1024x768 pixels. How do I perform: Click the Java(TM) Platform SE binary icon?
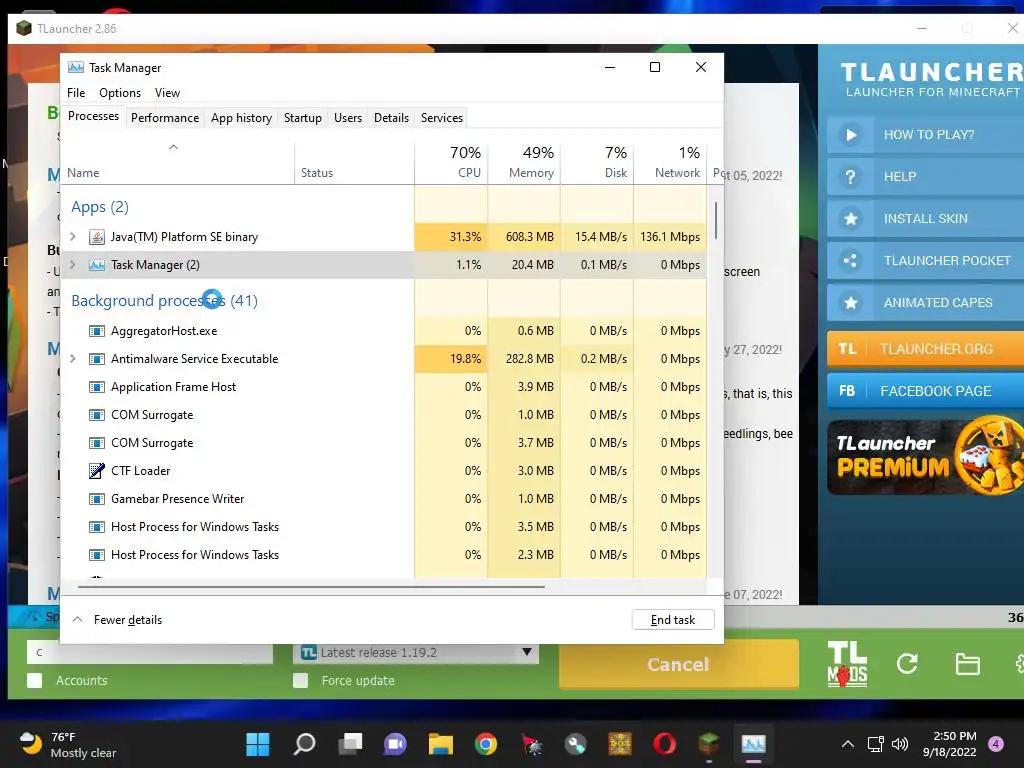[x=97, y=237]
